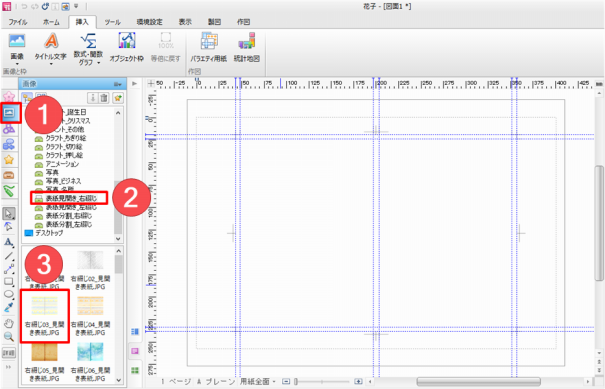Click the pink sticky note panel icon

click(135, 351)
